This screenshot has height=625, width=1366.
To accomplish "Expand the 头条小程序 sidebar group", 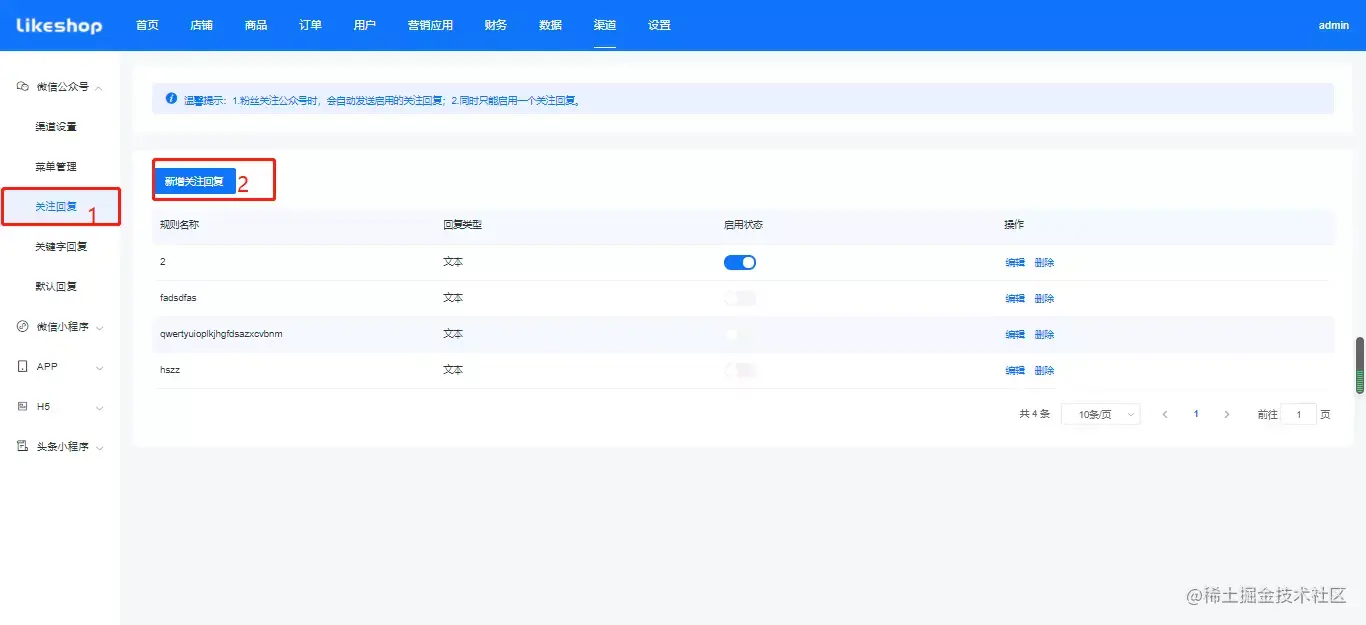I will tap(99, 447).
